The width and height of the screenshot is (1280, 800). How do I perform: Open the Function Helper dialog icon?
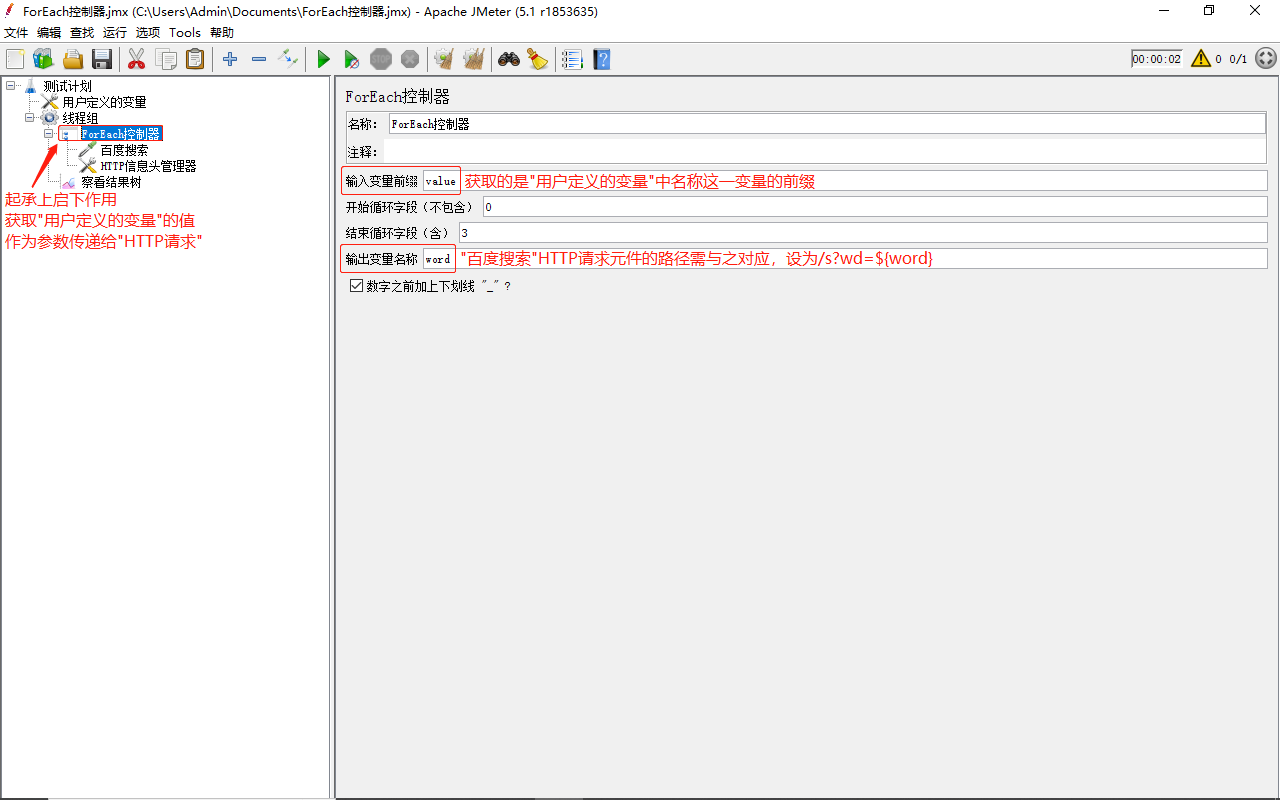(x=572, y=59)
